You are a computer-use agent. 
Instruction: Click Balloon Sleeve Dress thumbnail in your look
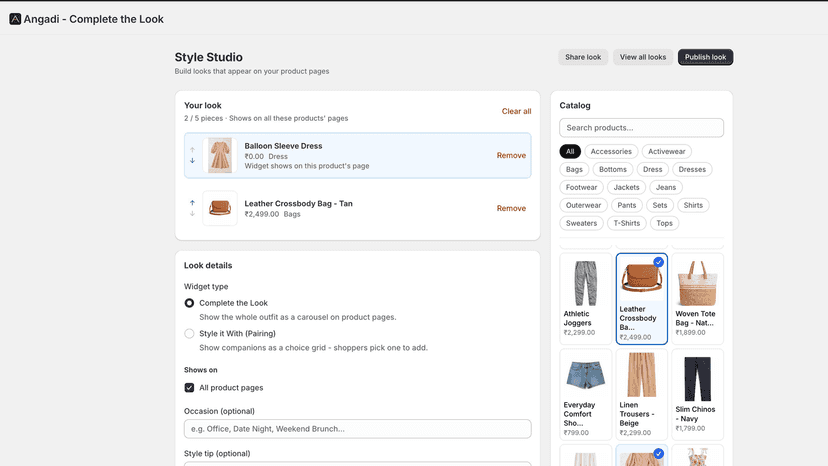(x=220, y=155)
